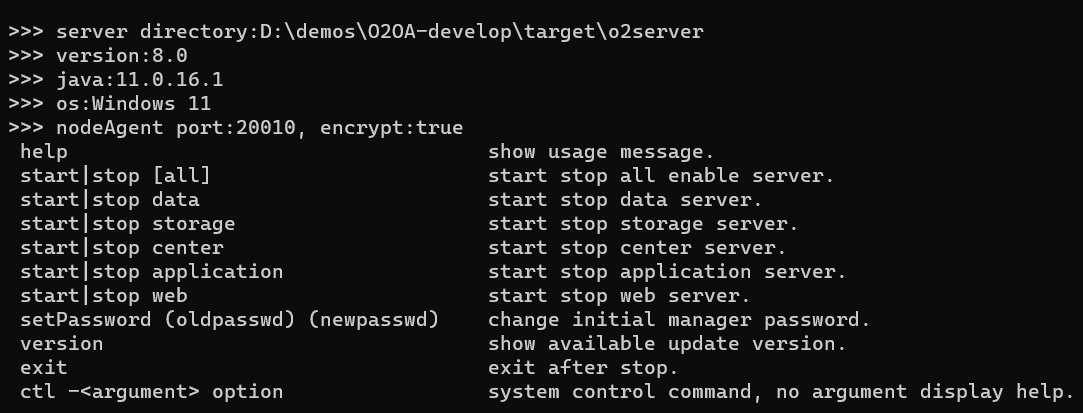The width and height of the screenshot is (1083, 413).
Task: Click the start|stop data command
Action: (x=110, y=199)
